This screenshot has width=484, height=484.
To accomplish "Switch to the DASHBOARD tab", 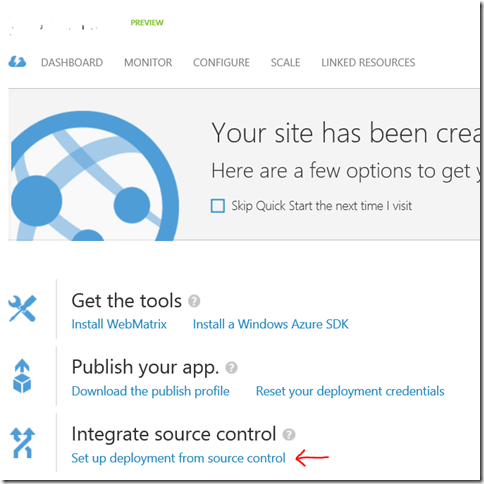I will tap(72, 62).
